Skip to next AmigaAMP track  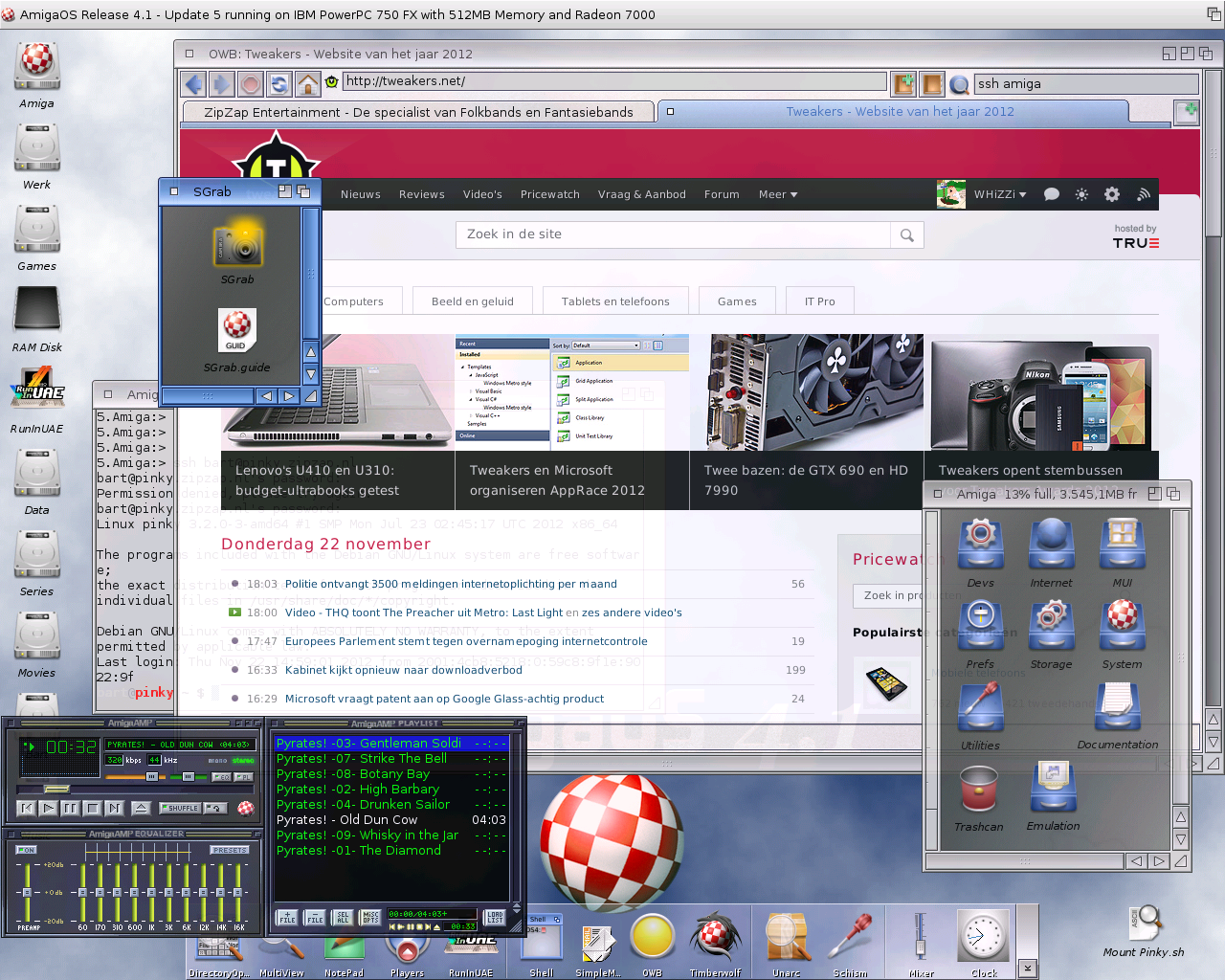(x=115, y=808)
